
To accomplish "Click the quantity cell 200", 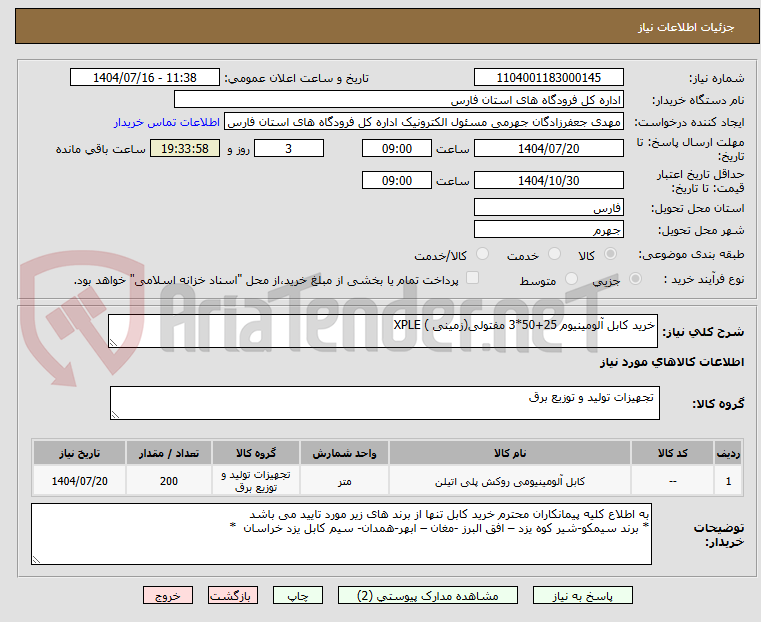I will point(168,481).
